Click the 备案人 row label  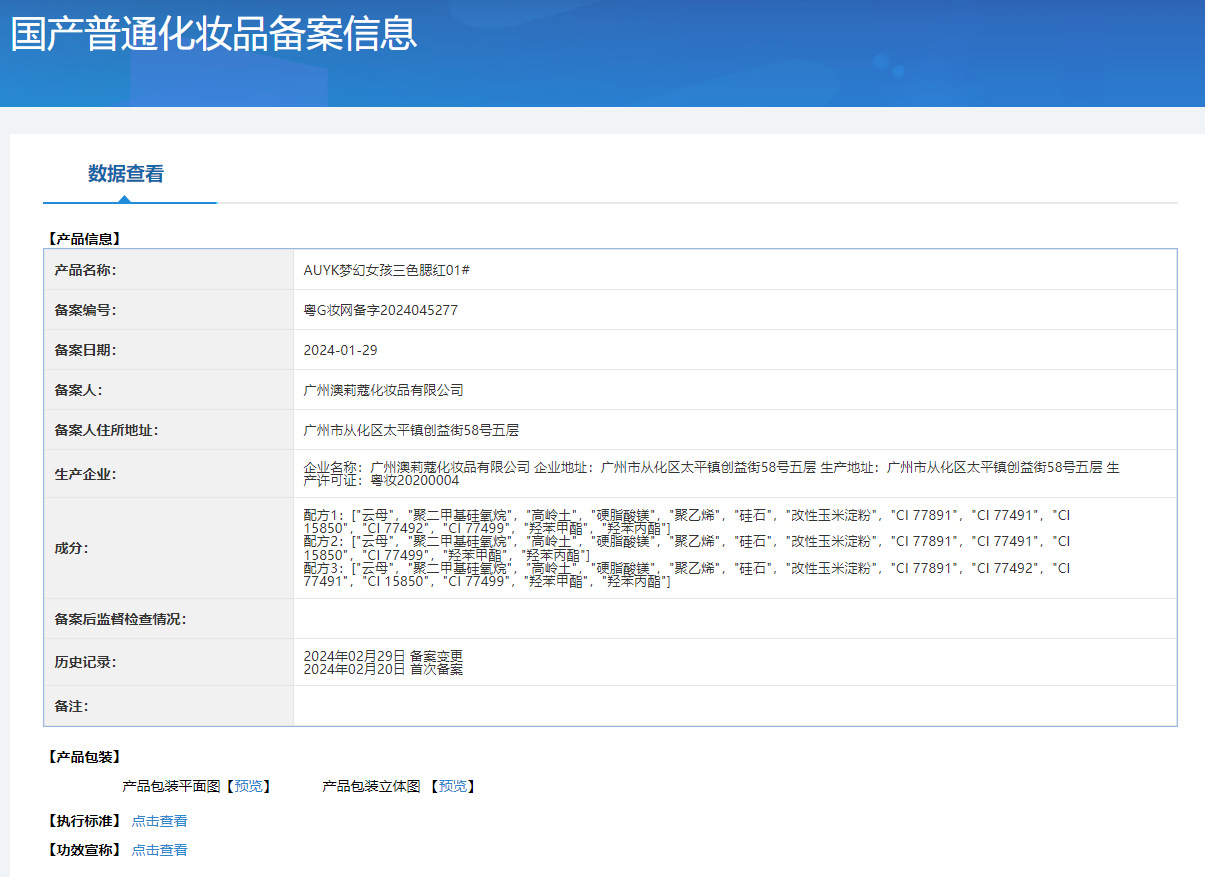tap(78, 390)
